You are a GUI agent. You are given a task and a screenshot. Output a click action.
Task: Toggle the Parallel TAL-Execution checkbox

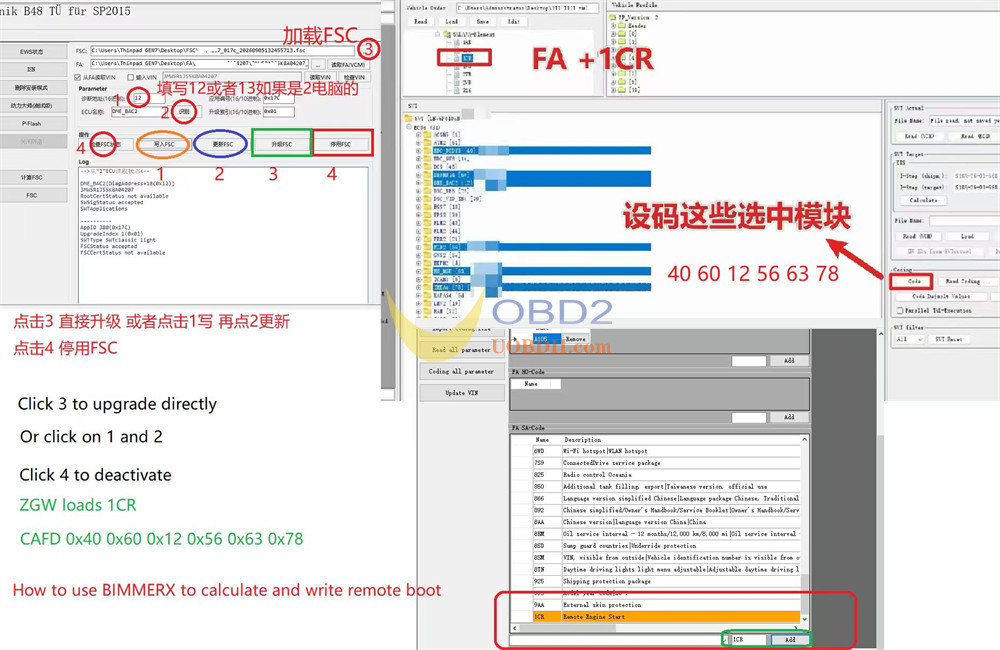pyautogui.click(x=900, y=311)
